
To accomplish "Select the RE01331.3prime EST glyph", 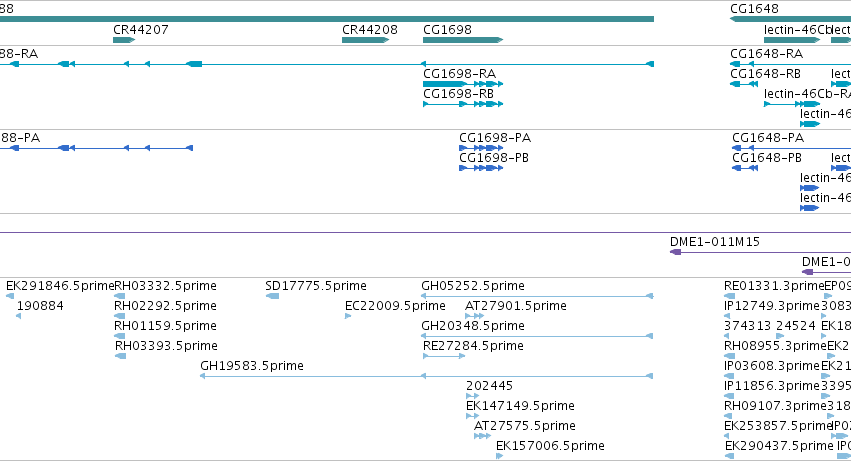I will tap(729, 296).
